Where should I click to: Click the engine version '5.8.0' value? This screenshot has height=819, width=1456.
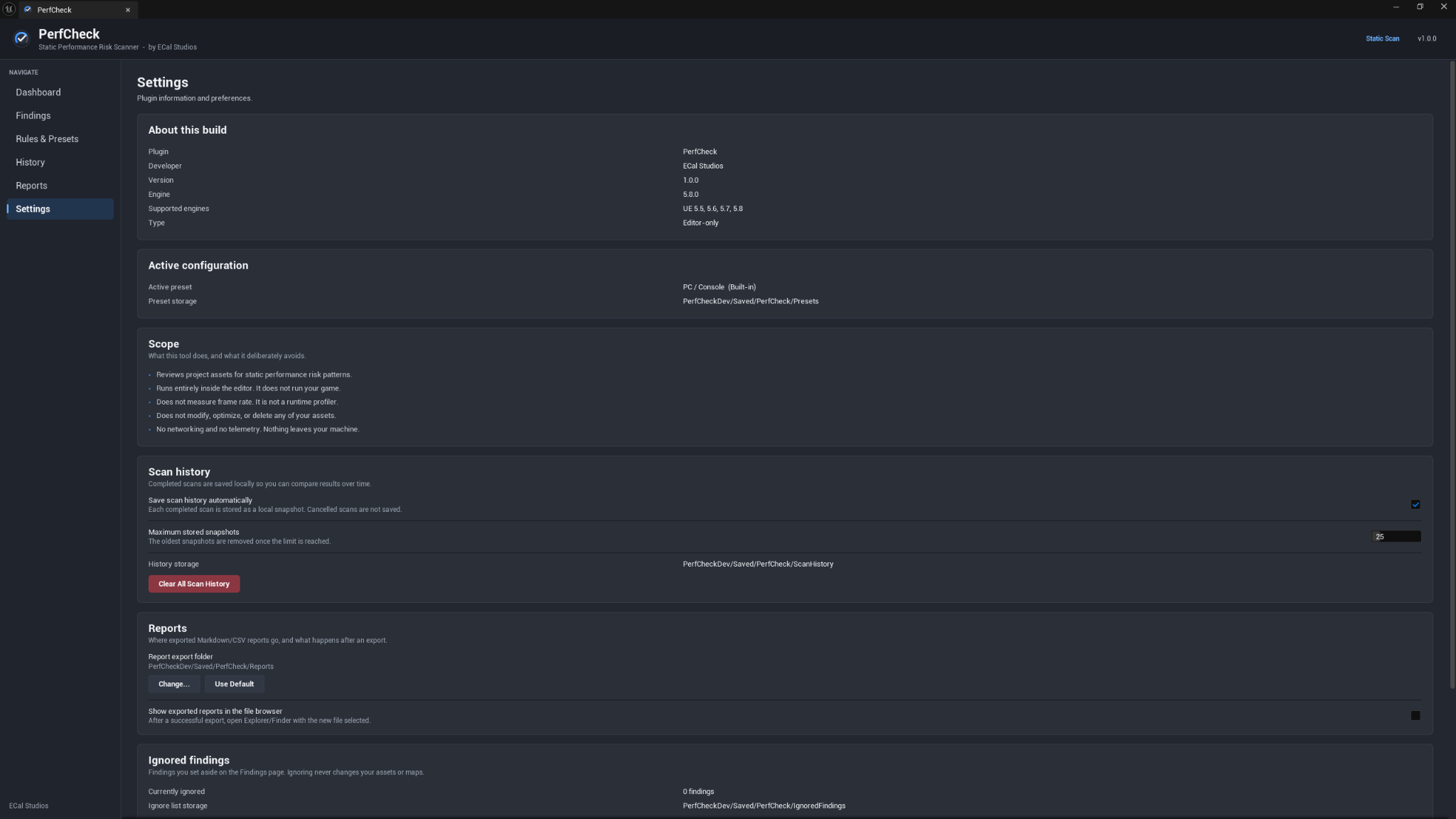click(691, 195)
